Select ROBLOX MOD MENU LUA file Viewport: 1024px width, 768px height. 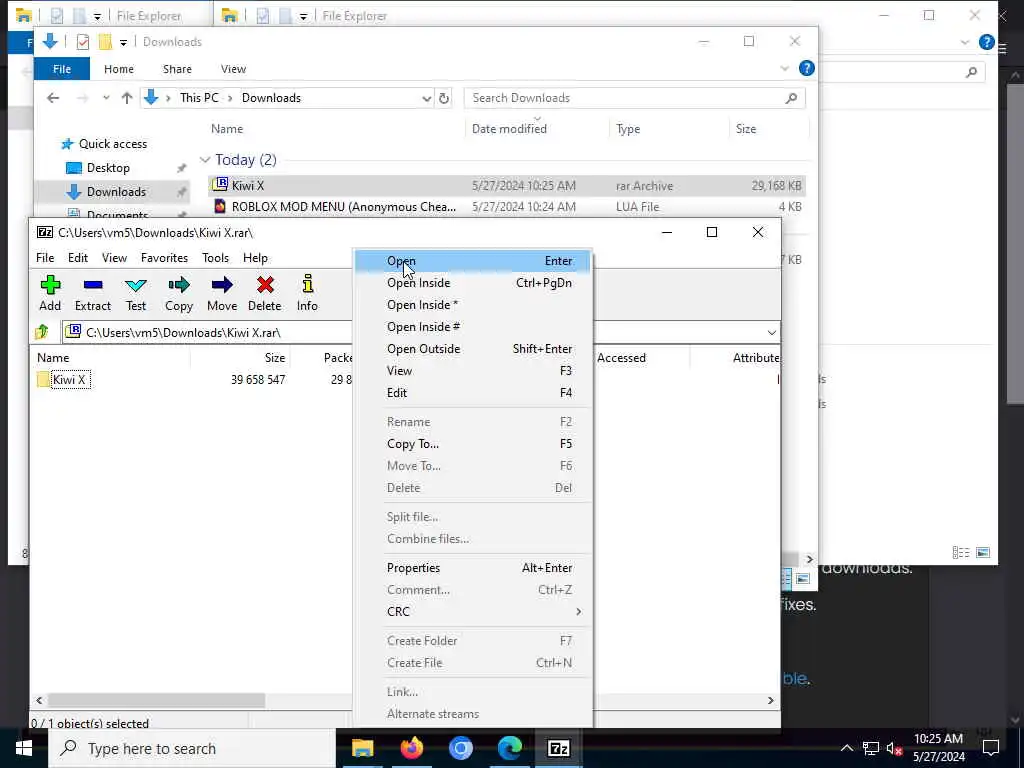pos(506,207)
